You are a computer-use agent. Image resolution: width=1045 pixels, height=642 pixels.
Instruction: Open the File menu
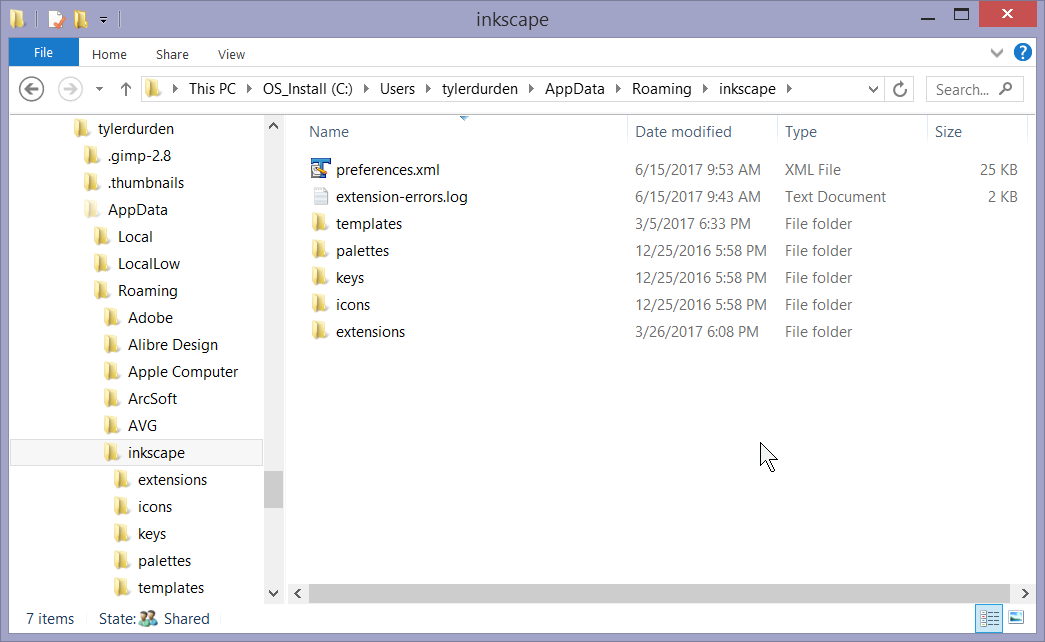click(x=43, y=51)
